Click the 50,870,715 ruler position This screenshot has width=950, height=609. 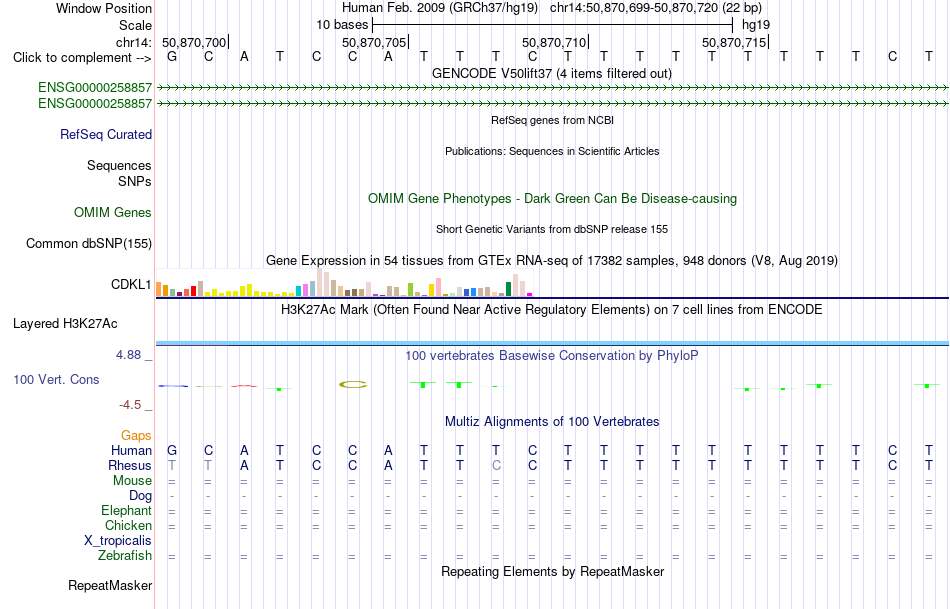[x=735, y=42]
